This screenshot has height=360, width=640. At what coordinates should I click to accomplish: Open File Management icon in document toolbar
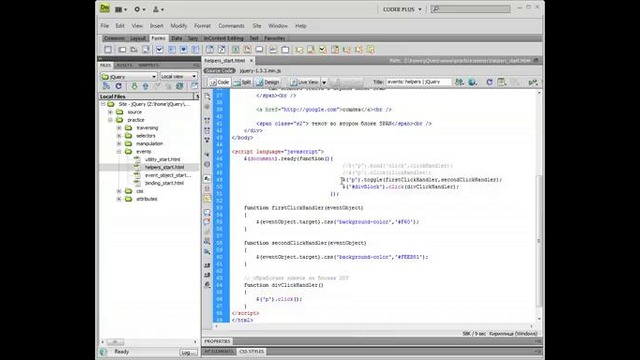tap(460, 82)
